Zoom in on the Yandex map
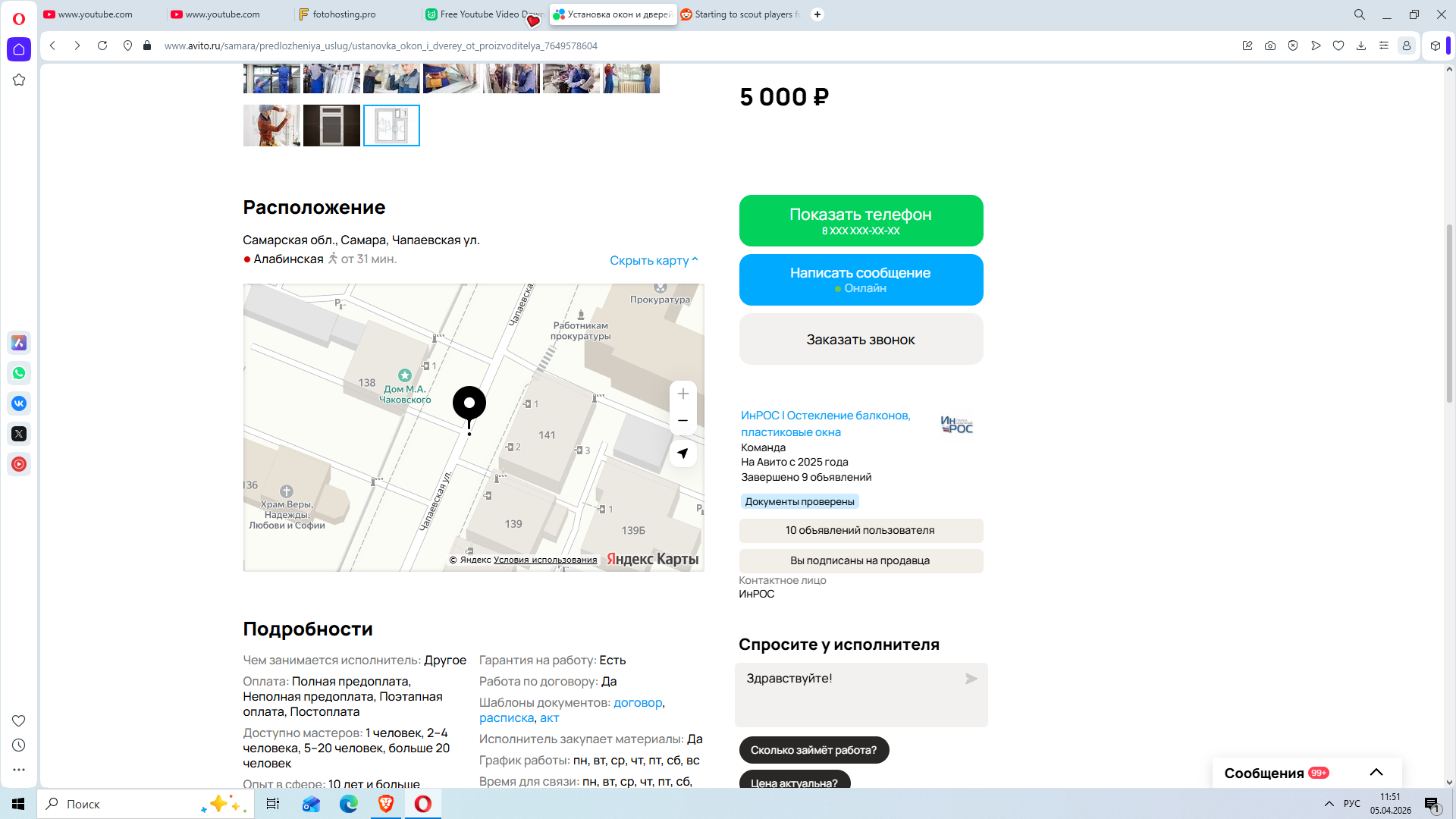This screenshot has width=1456, height=819. tap(682, 394)
